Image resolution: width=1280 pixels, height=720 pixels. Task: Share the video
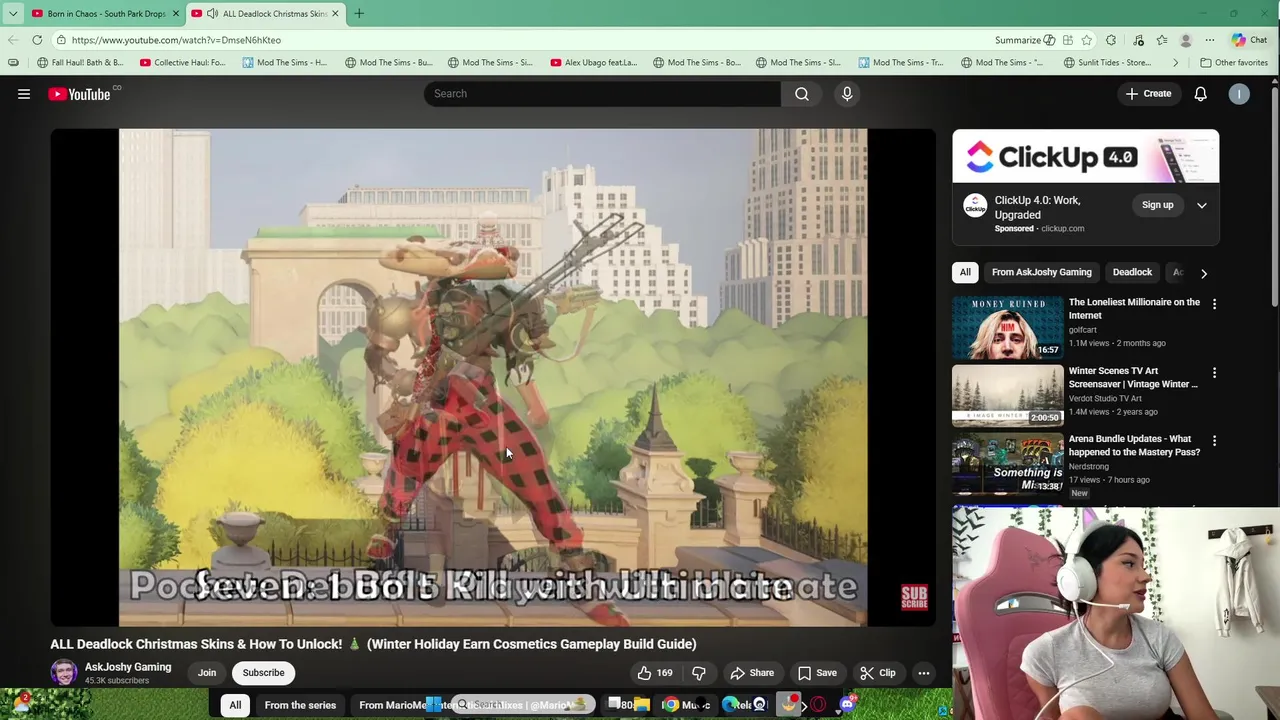[752, 673]
